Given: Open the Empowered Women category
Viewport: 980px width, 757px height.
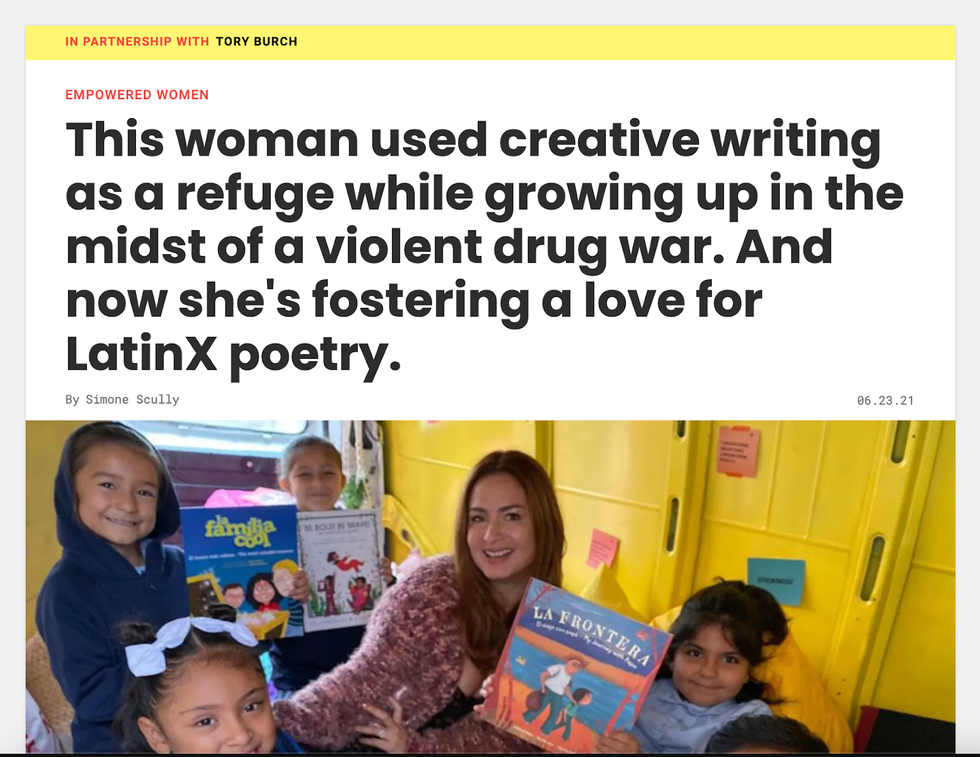Looking at the screenshot, I should [137, 95].
